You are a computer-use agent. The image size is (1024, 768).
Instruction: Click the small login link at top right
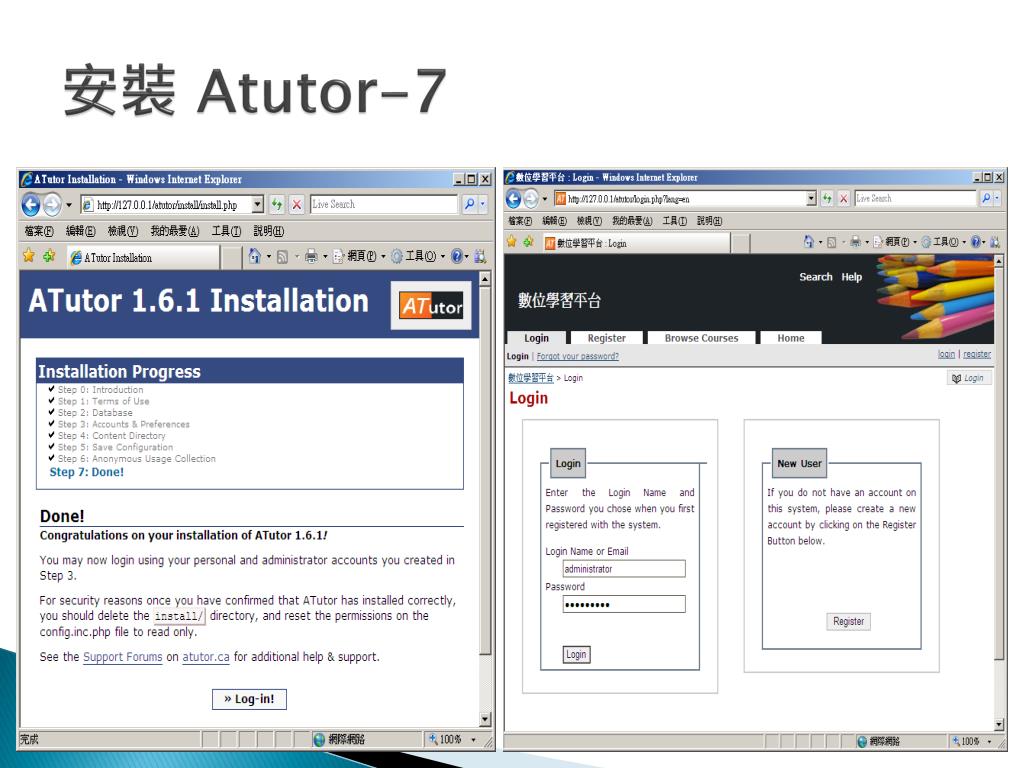click(x=946, y=355)
